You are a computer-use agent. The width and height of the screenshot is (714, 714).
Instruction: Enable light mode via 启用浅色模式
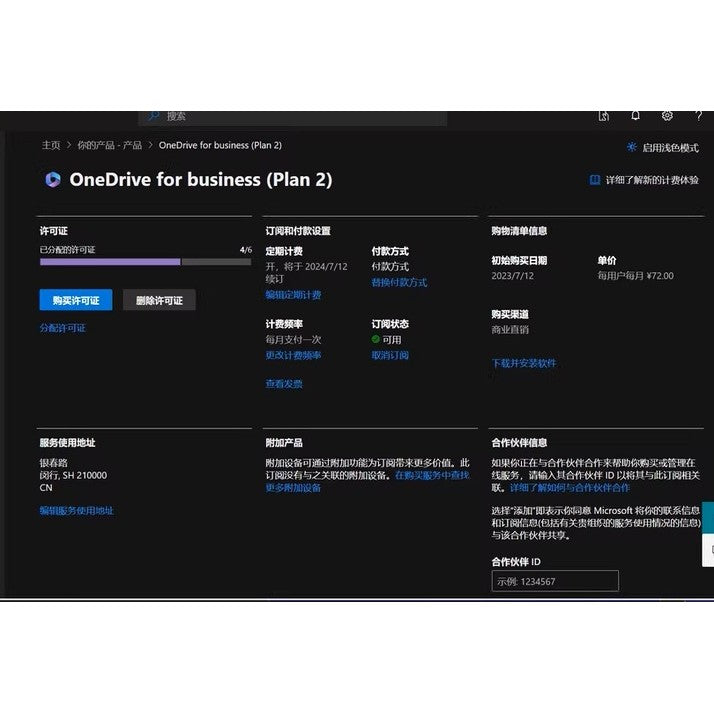(x=670, y=148)
